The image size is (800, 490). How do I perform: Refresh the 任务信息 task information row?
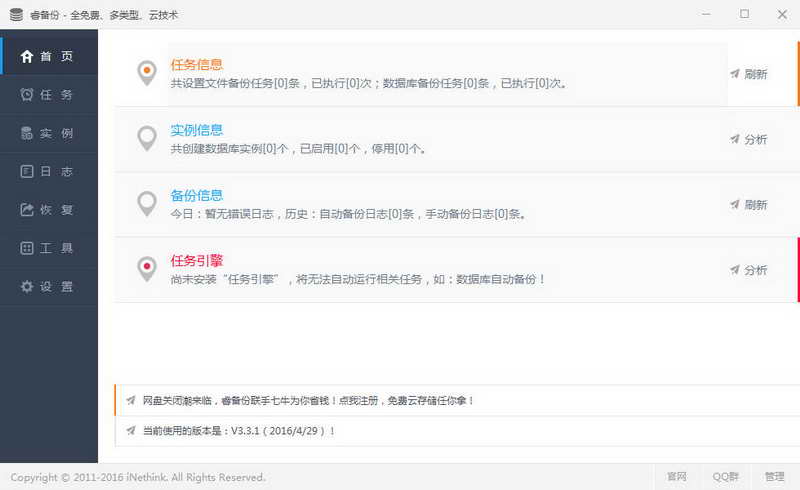749,74
